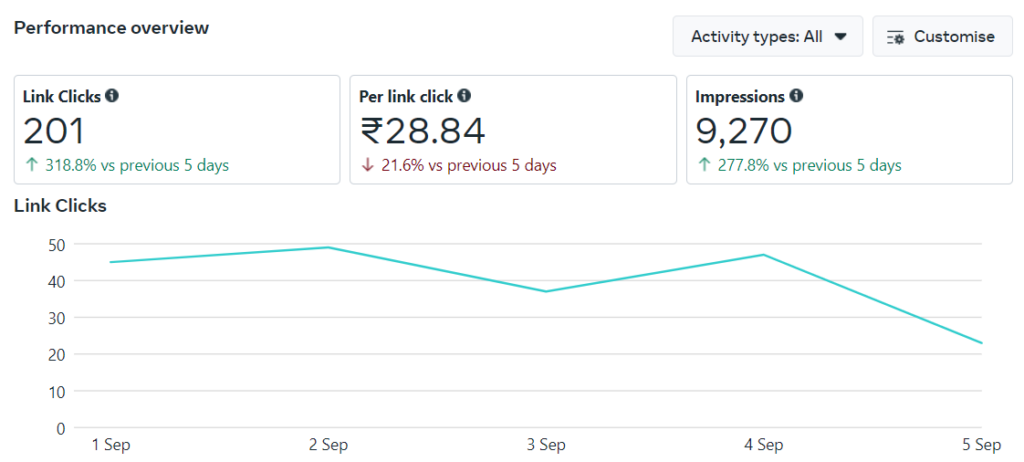Image resolution: width=1024 pixels, height=462 pixels.
Task: Select the Impressions metric card
Action: 850,129
